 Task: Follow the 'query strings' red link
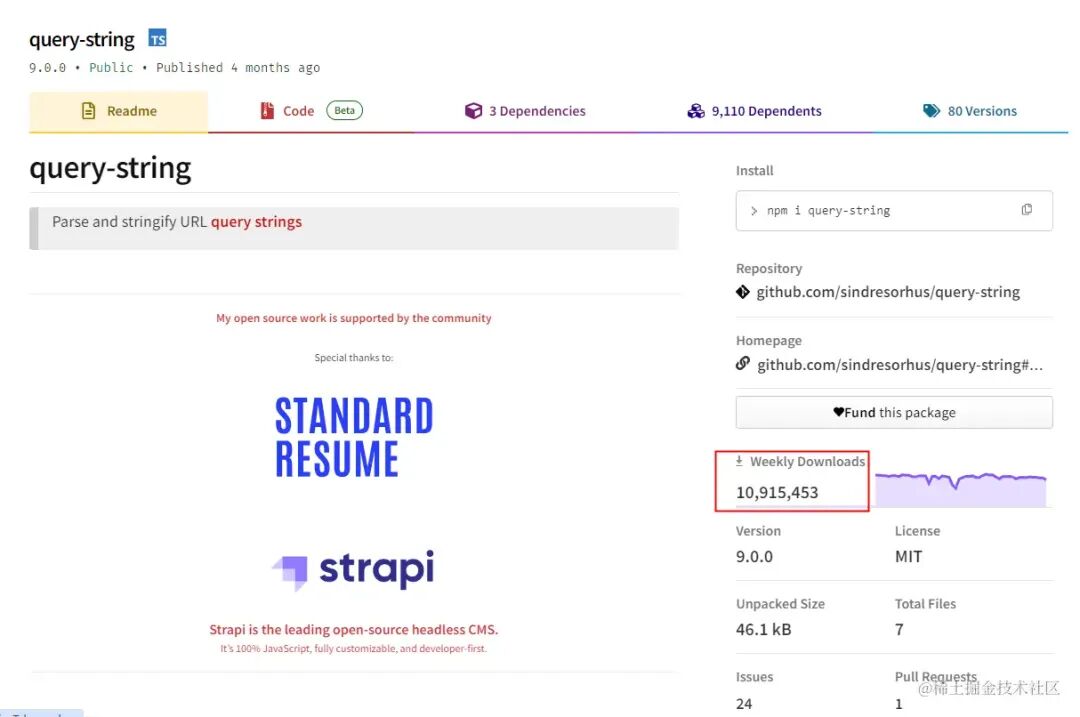point(256,222)
